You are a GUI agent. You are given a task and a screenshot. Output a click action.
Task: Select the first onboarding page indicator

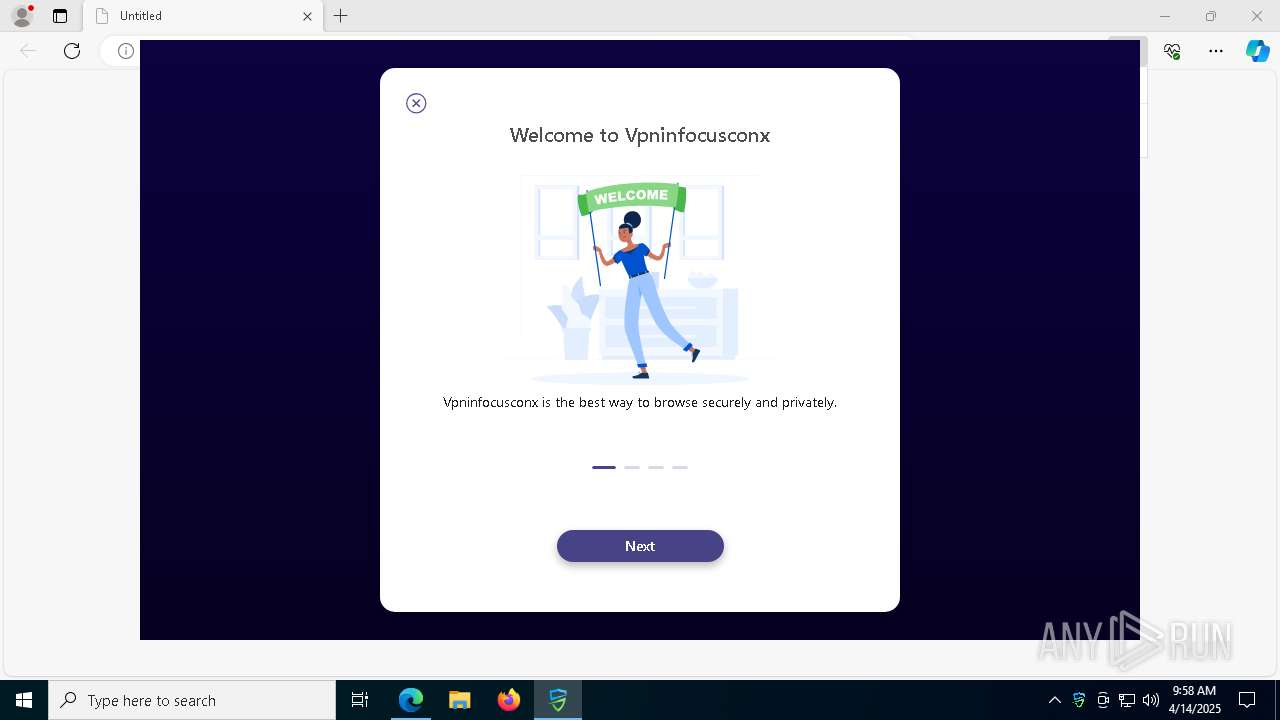click(x=604, y=467)
